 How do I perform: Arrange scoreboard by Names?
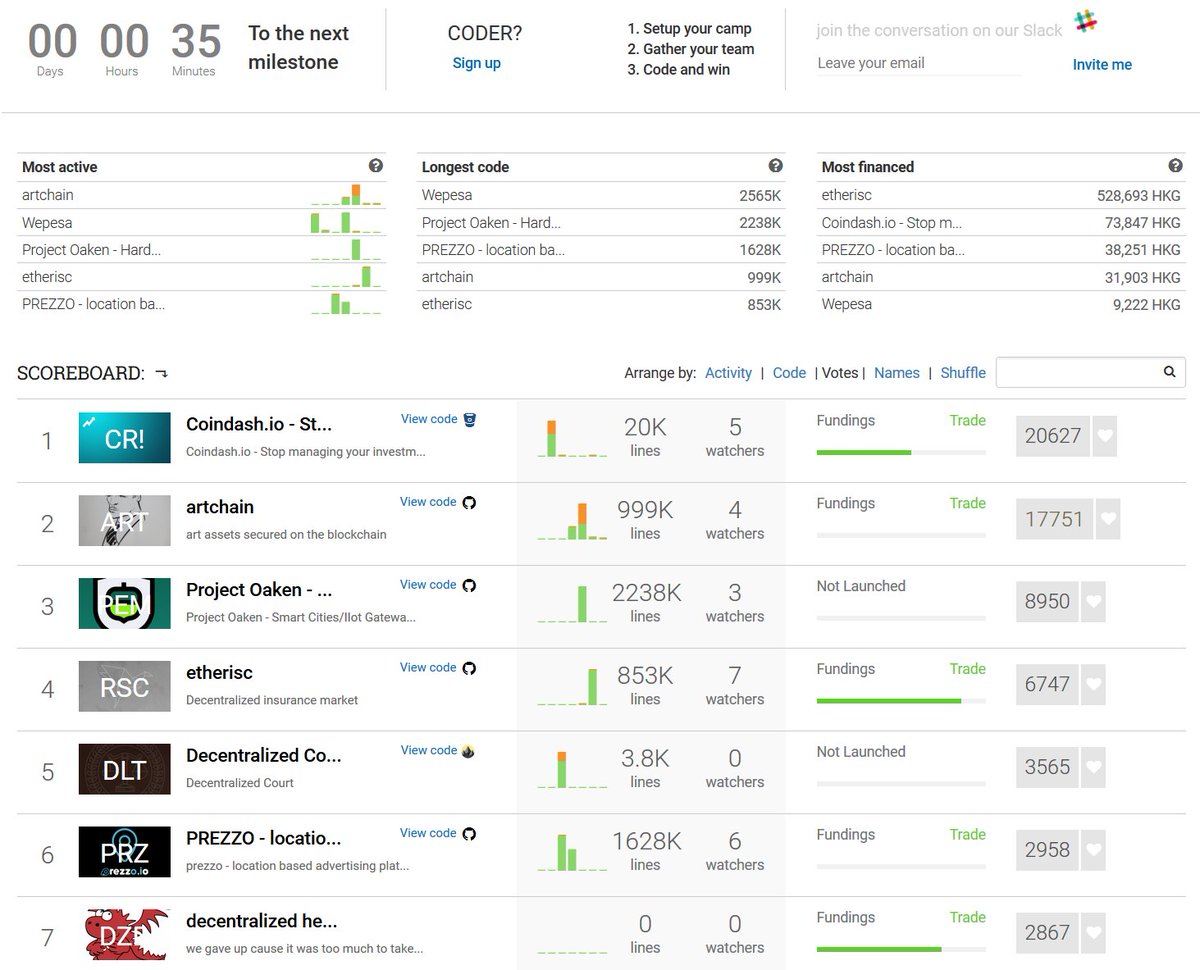[x=897, y=372]
